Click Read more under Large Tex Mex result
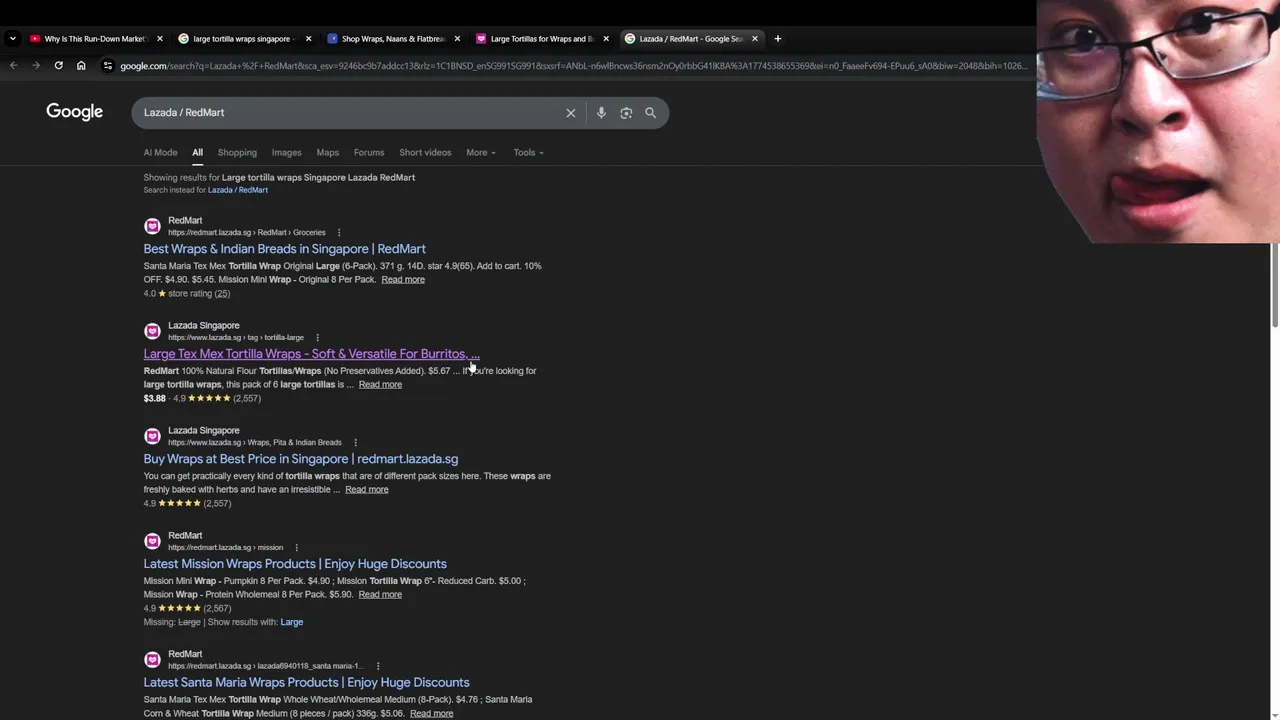The width and height of the screenshot is (1280, 720). (x=380, y=385)
